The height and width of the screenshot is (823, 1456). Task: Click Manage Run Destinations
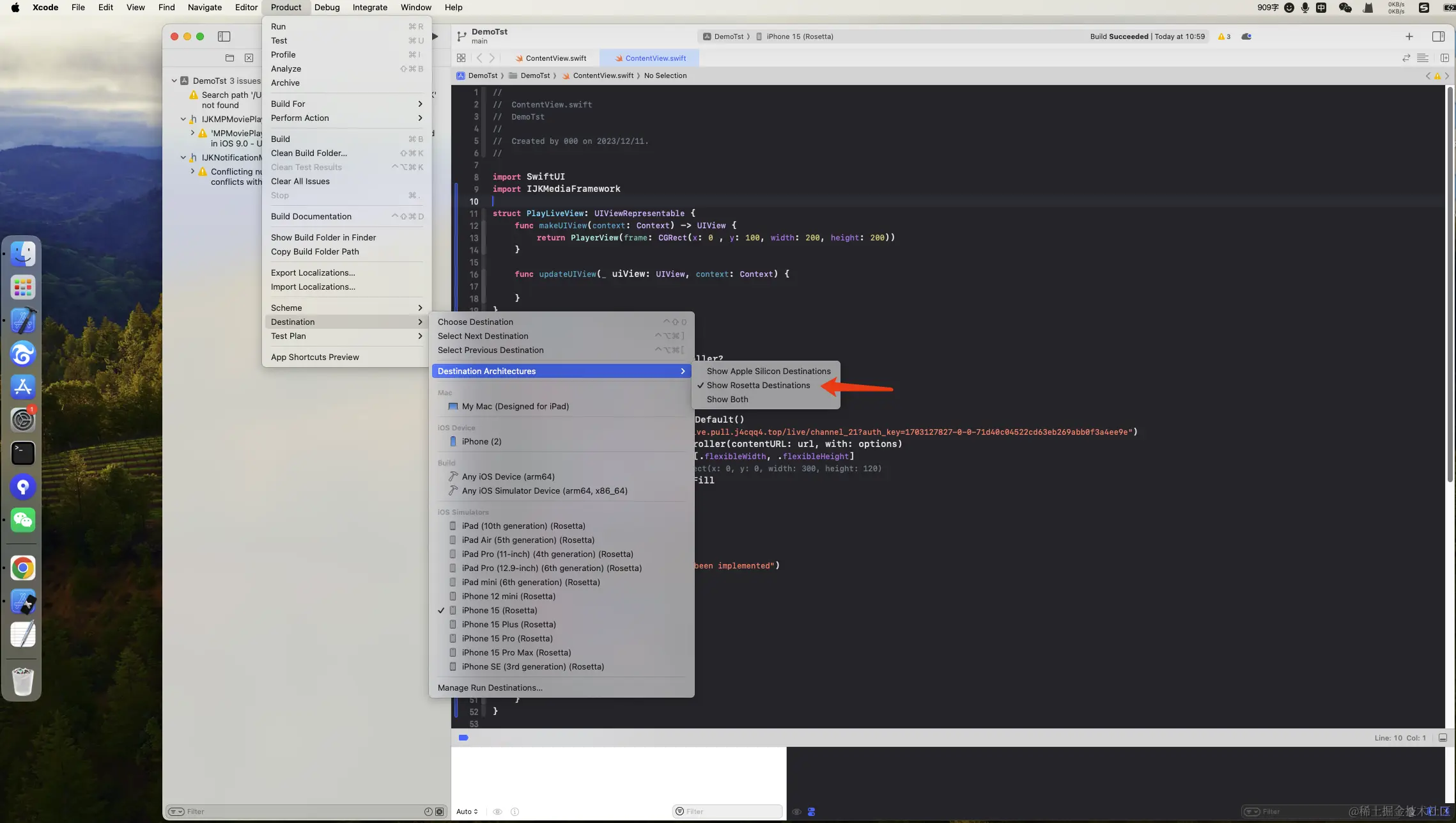point(561,687)
